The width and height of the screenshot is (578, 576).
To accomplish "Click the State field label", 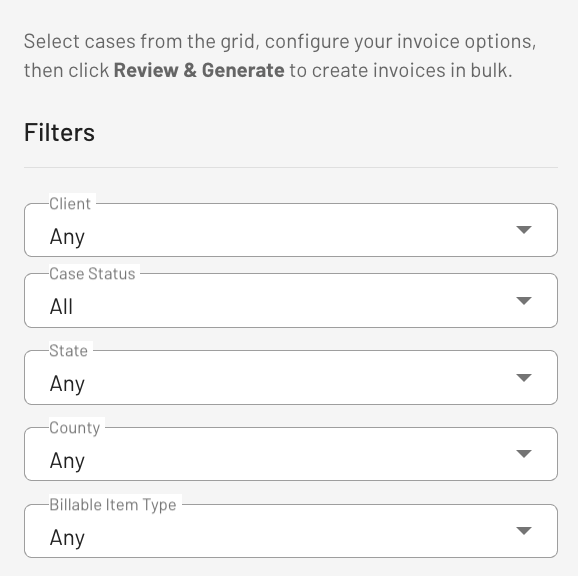I will coord(69,350).
